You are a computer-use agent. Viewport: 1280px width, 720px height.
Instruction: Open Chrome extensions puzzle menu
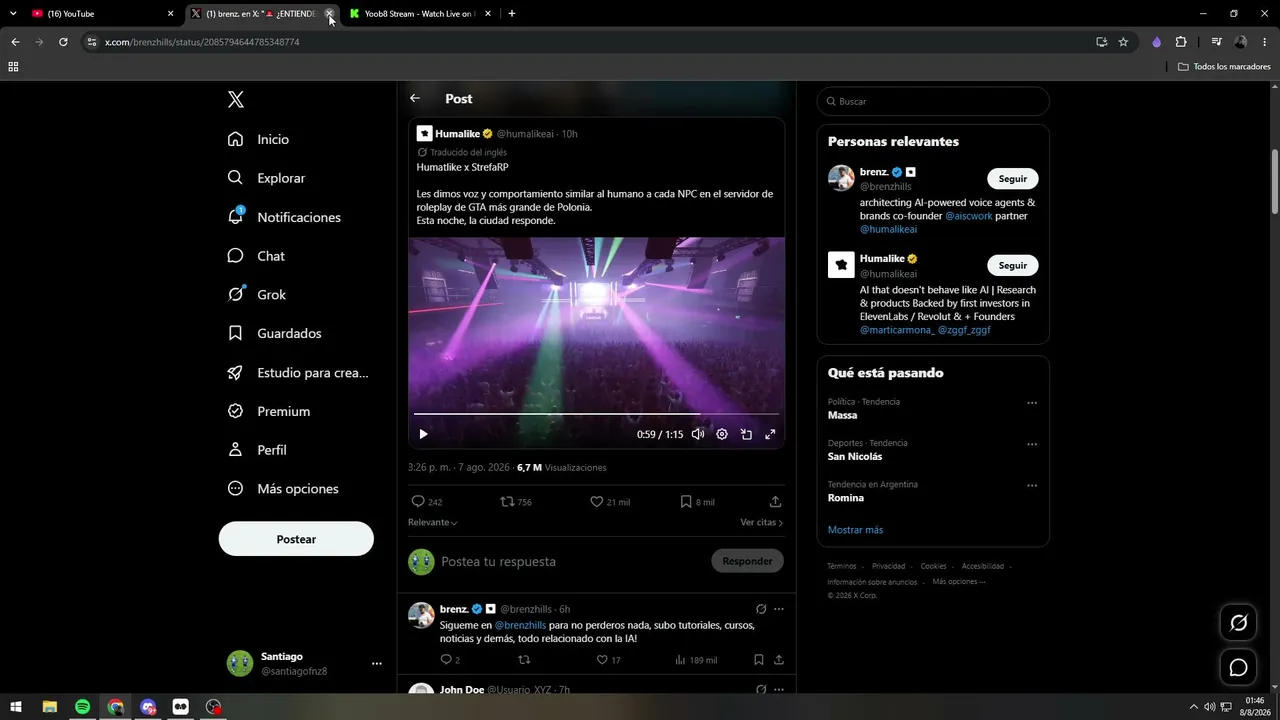coord(1181,42)
